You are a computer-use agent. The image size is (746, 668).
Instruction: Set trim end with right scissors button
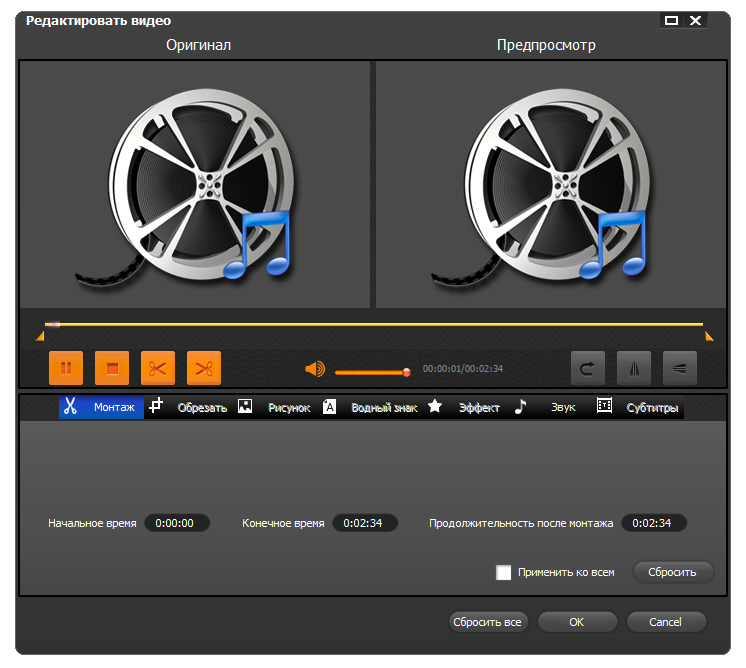[204, 368]
